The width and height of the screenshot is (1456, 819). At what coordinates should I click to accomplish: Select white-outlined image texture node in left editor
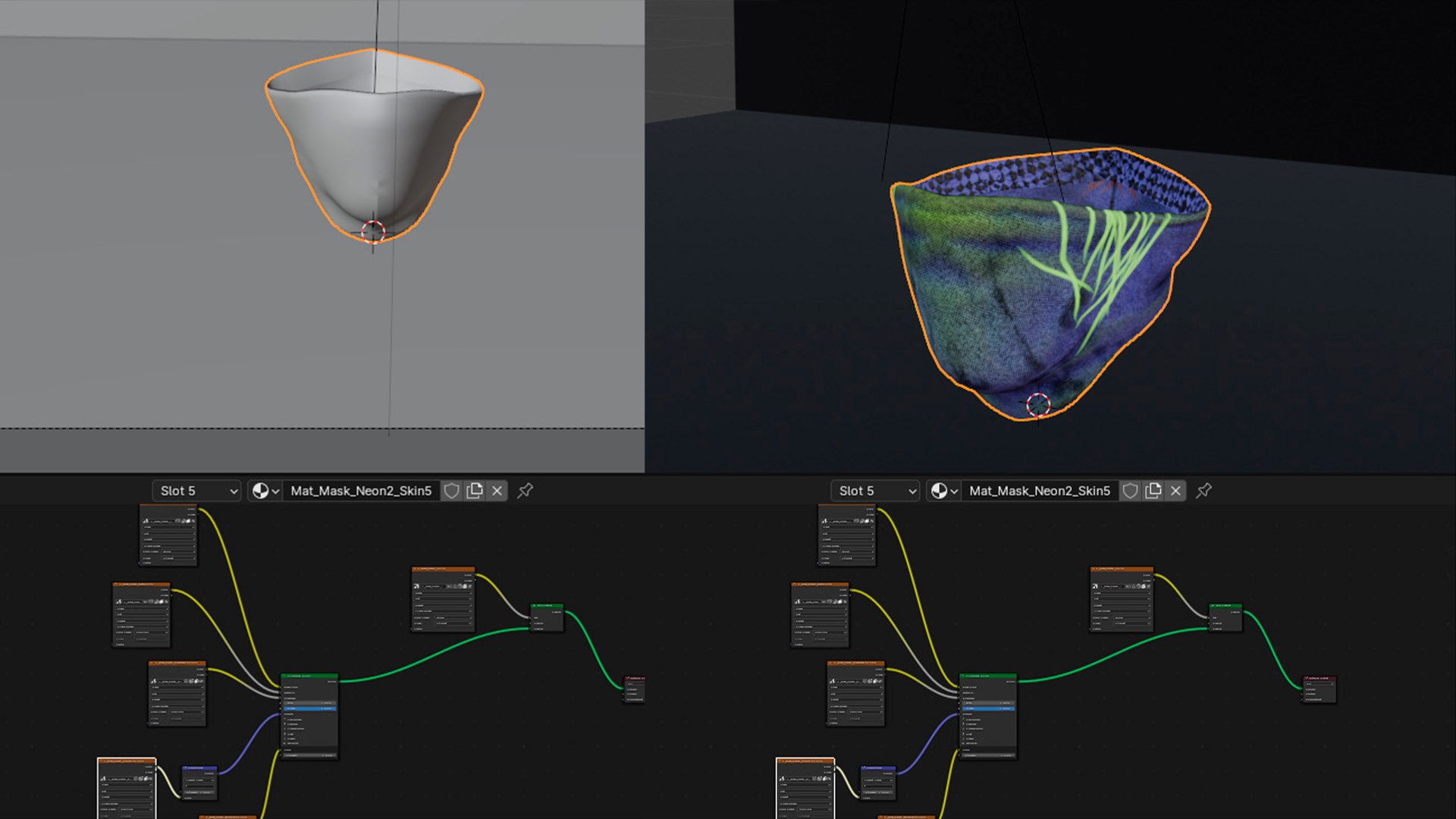pos(127,788)
